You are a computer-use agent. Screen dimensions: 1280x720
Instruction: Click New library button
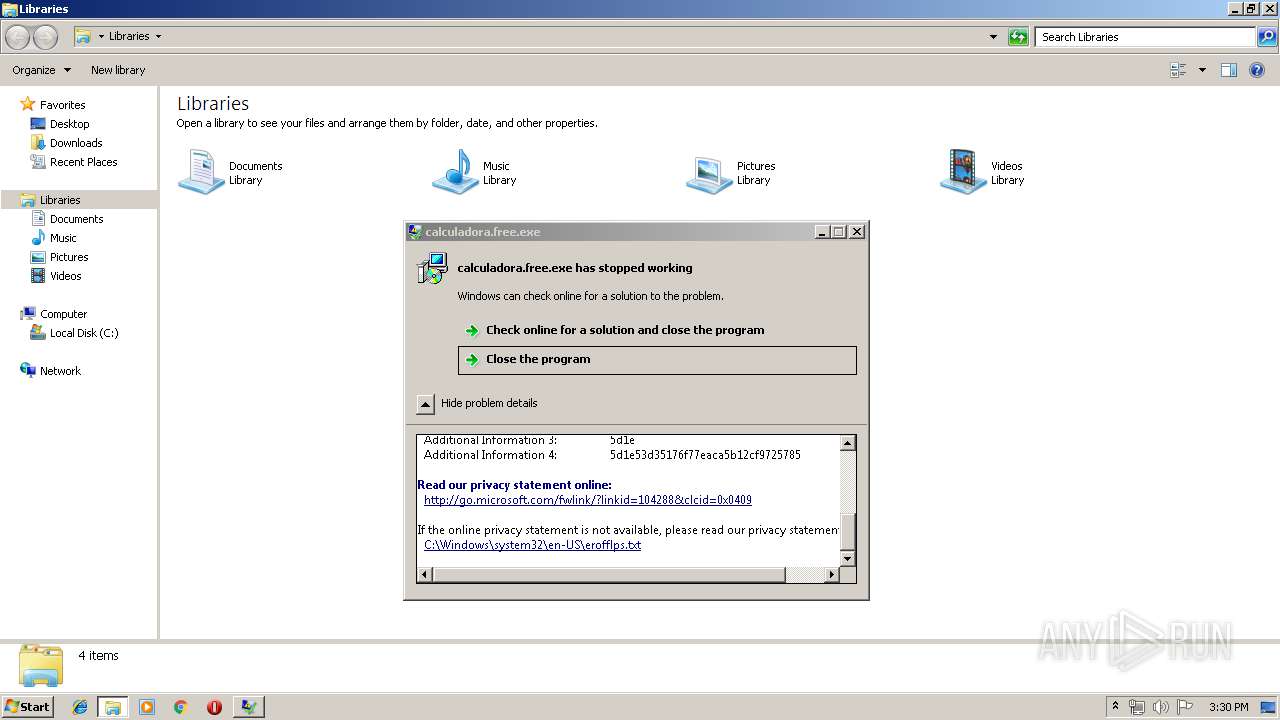tap(118, 70)
